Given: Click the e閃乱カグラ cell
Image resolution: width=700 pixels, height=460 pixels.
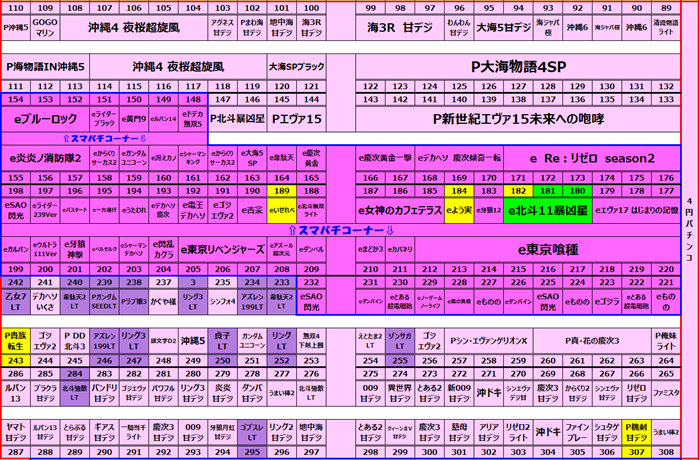Looking at the screenshot, I should coord(163,250).
